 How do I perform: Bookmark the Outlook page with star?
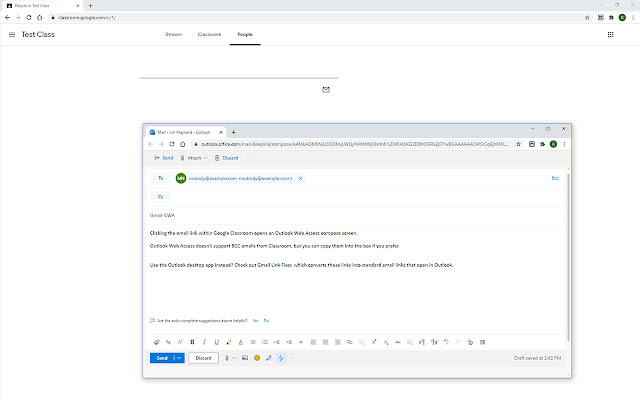pyautogui.click(x=518, y=144)
